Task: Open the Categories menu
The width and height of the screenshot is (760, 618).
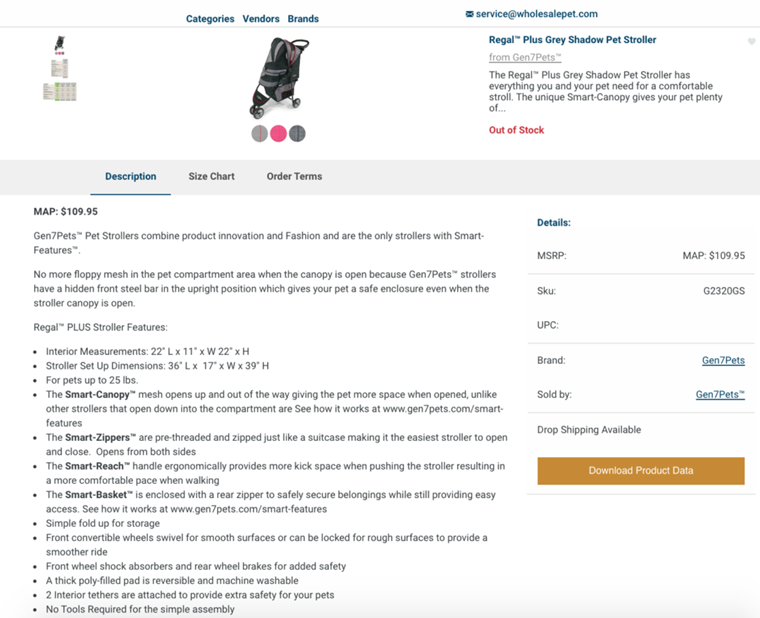Action: pos(210,19)
